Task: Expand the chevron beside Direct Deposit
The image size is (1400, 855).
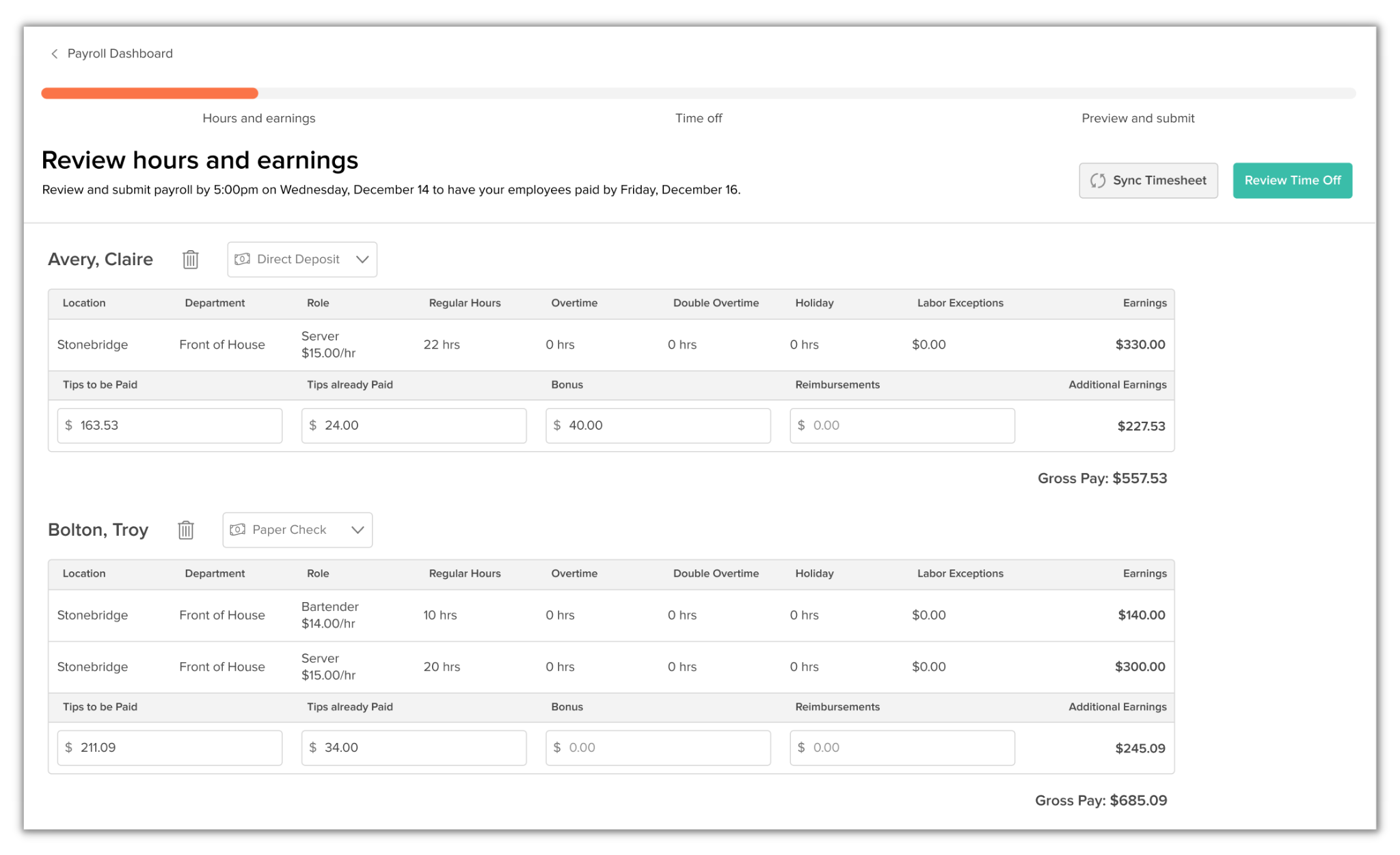Action: tap(362, 260)
